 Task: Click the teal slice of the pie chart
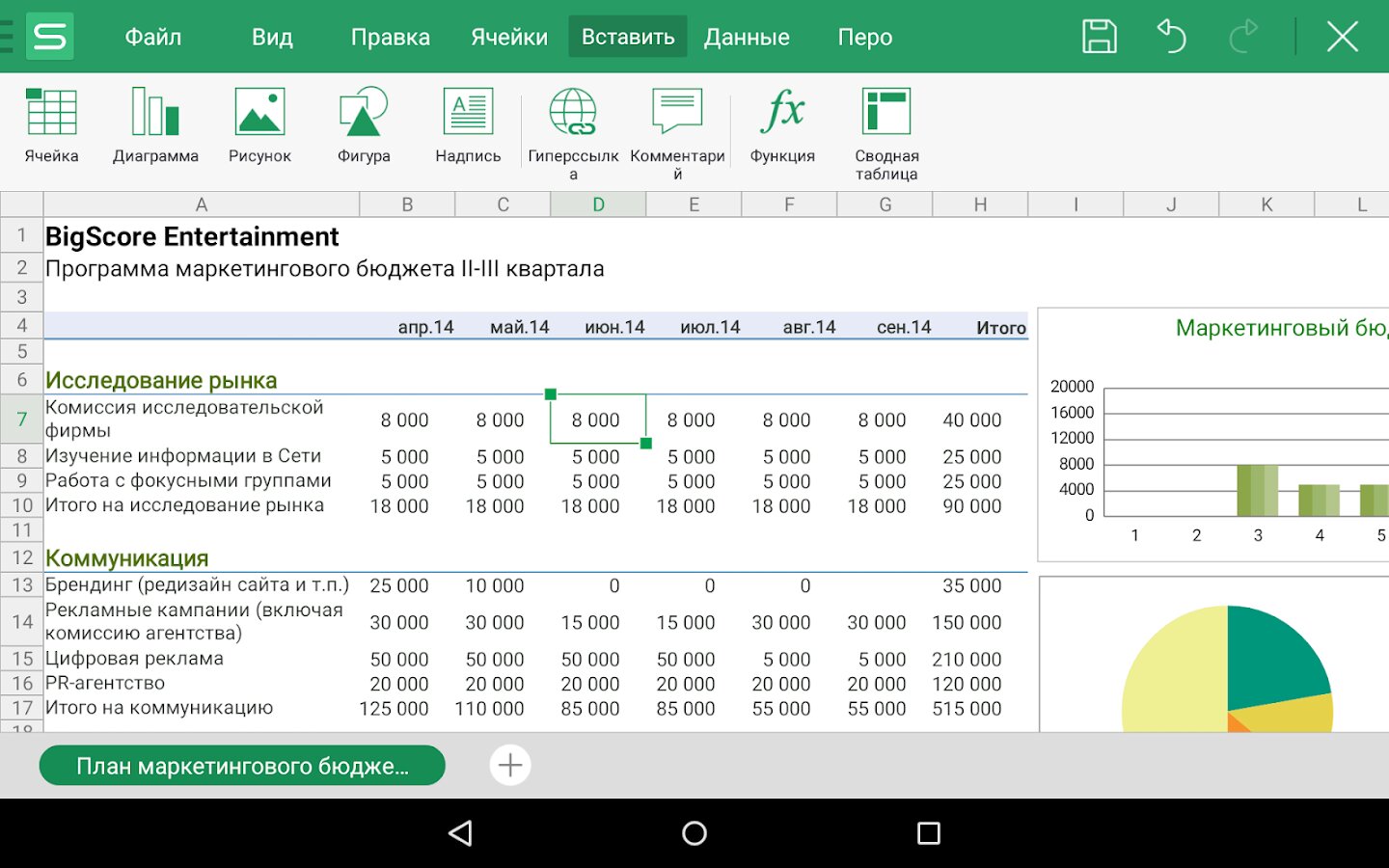(1268, 656)
